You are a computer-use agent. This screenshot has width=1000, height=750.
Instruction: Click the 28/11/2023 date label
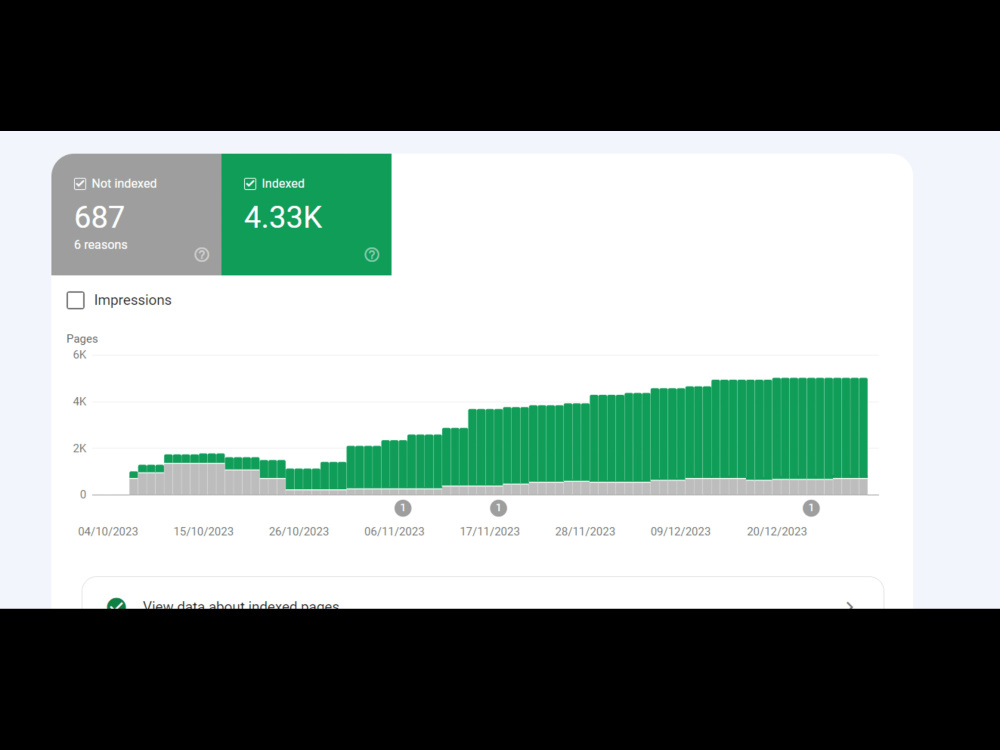(585, 531)
